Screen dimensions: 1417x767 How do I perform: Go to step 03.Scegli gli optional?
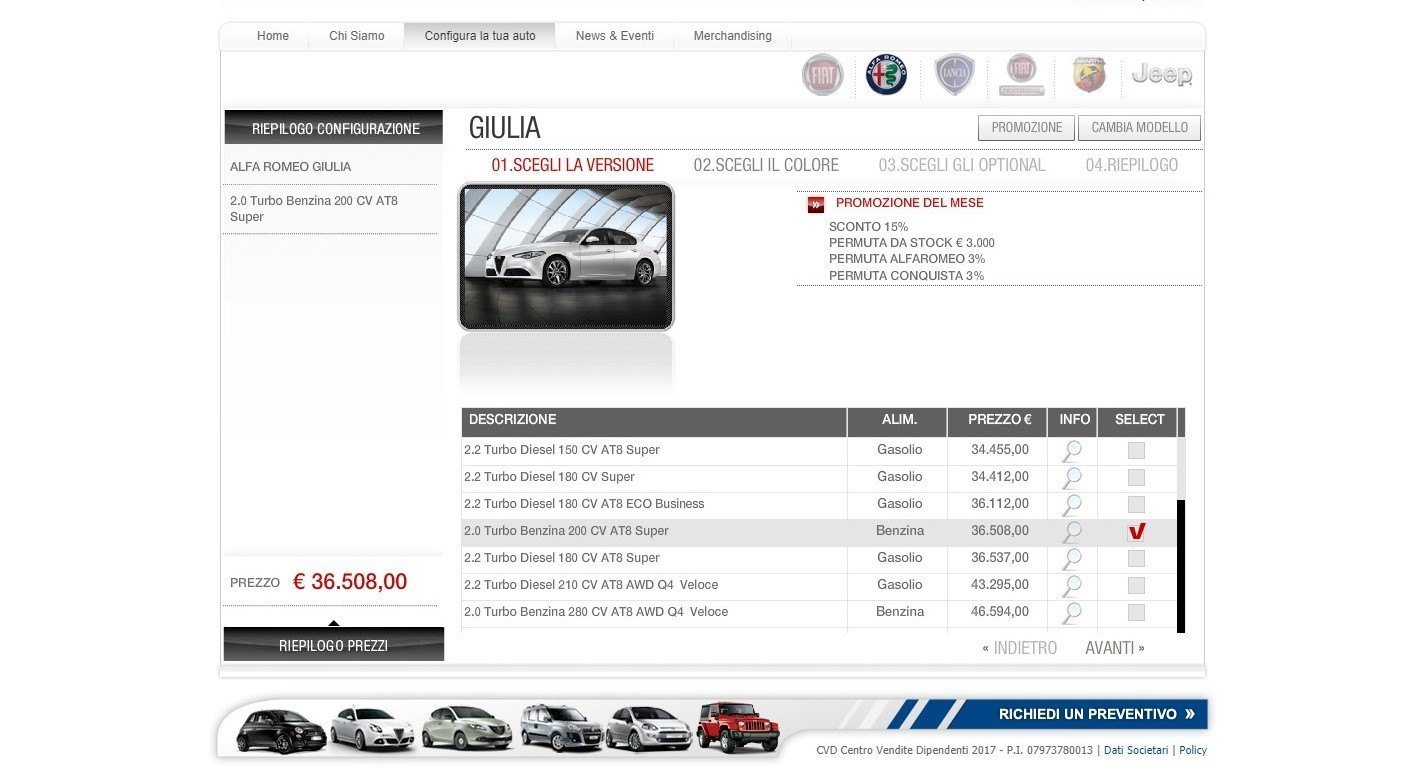(962, 166)
